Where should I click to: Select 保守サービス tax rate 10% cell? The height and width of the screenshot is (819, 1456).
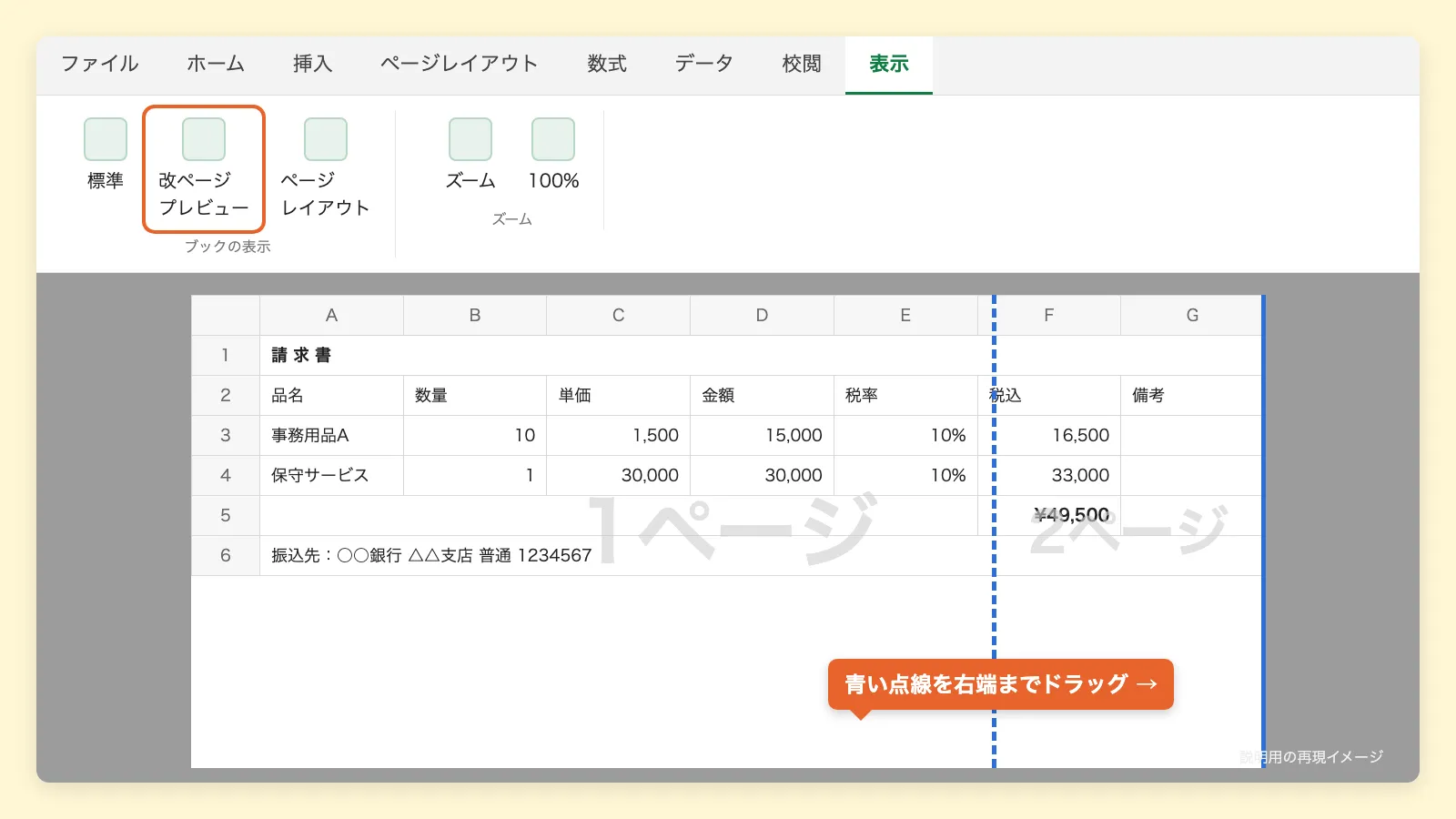click(x=905, y=475)
